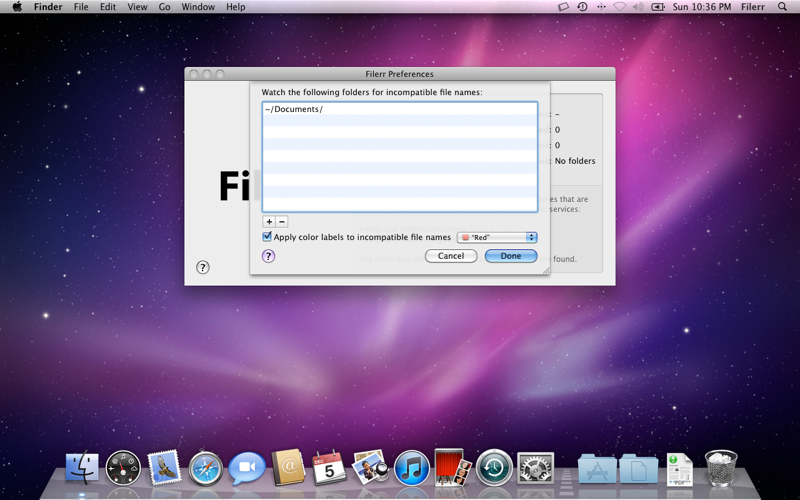Viewport: 800px width, 500px height.
Task: Click the leftmost status icon in menu bar
Action: pos(563,7)
